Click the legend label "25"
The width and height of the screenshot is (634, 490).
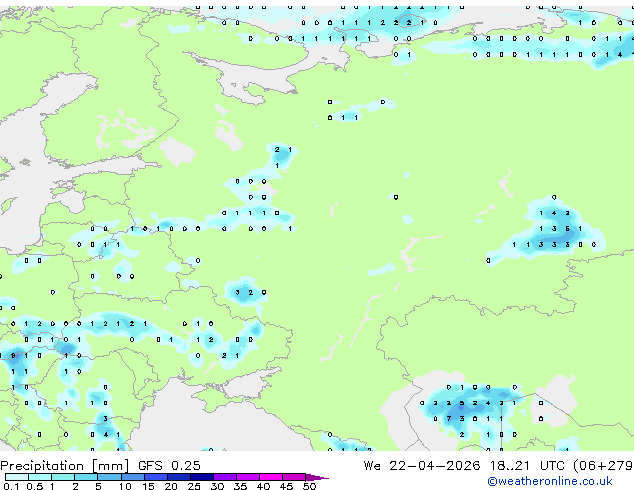click(194, 486)
